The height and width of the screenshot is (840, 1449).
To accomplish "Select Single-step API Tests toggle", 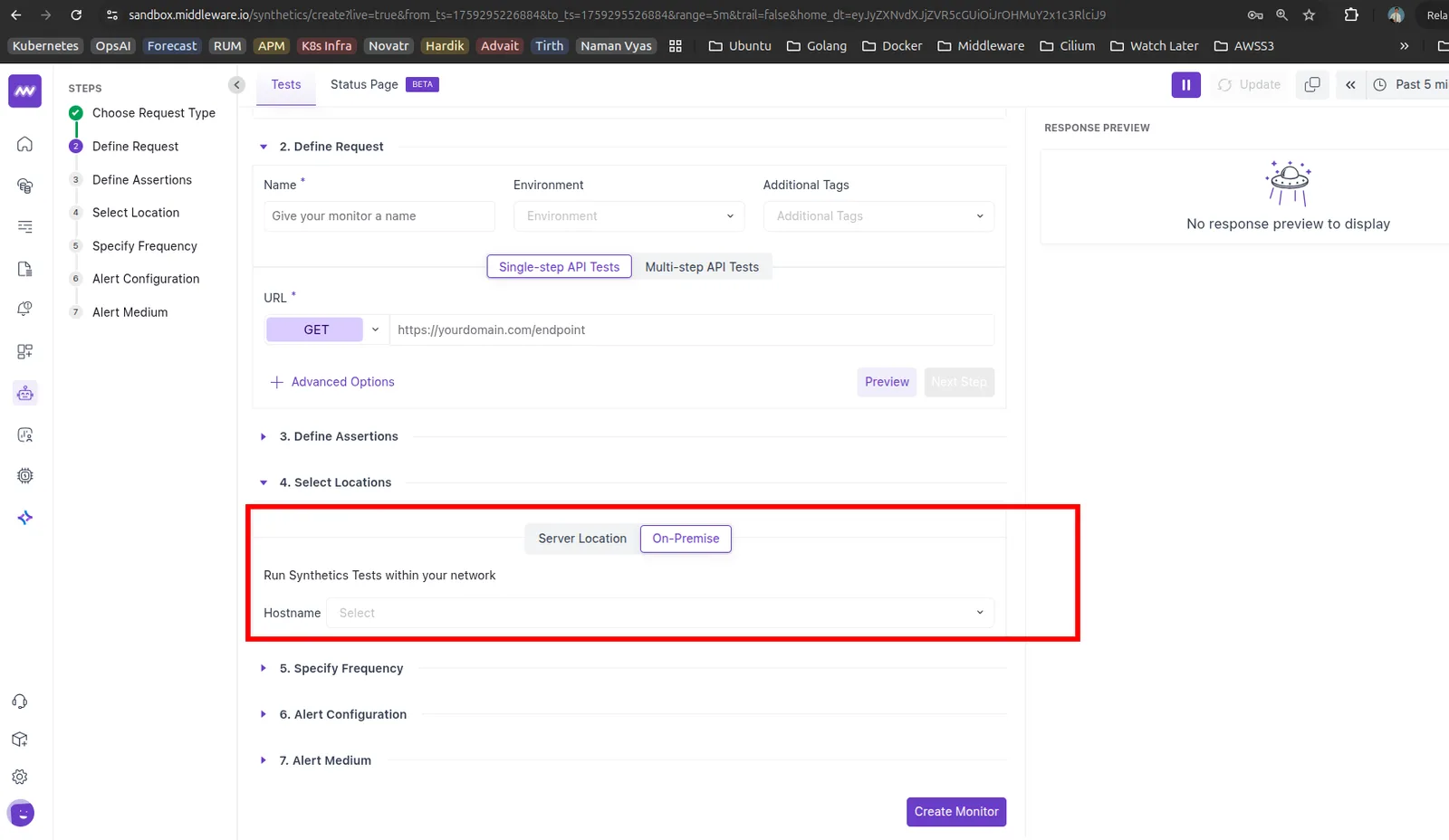I will click(559, 267).
